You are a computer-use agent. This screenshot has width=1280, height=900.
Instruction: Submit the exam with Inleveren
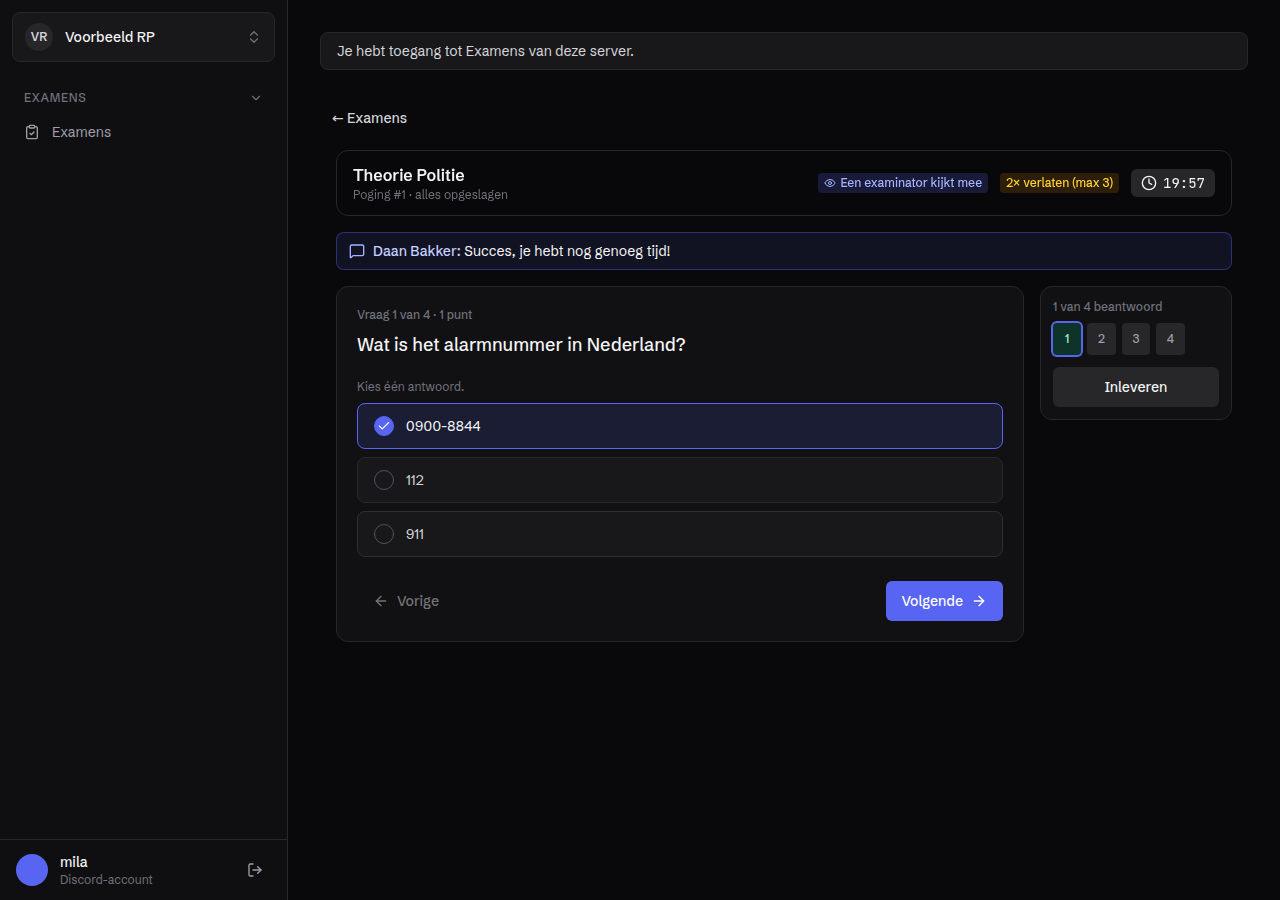(x=1136, y=387)
